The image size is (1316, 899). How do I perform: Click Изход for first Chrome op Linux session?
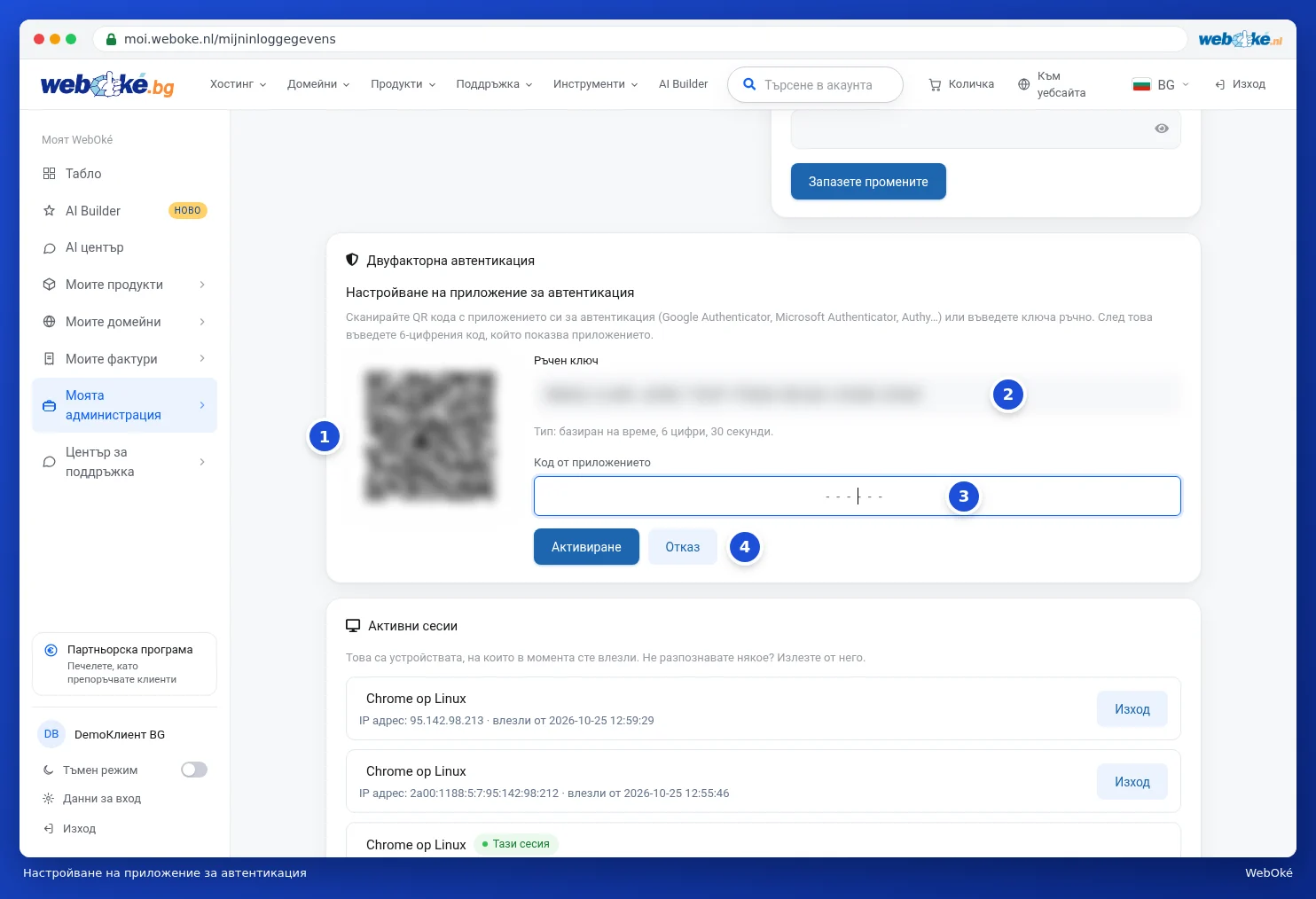[x=1132, y=709]
